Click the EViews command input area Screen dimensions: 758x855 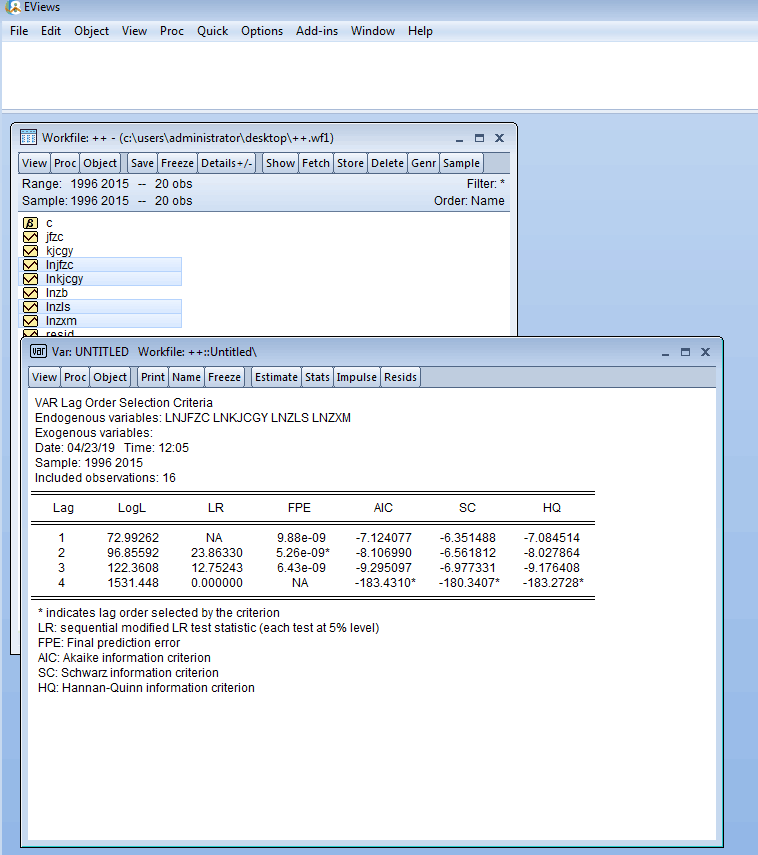tap(380, 76)
